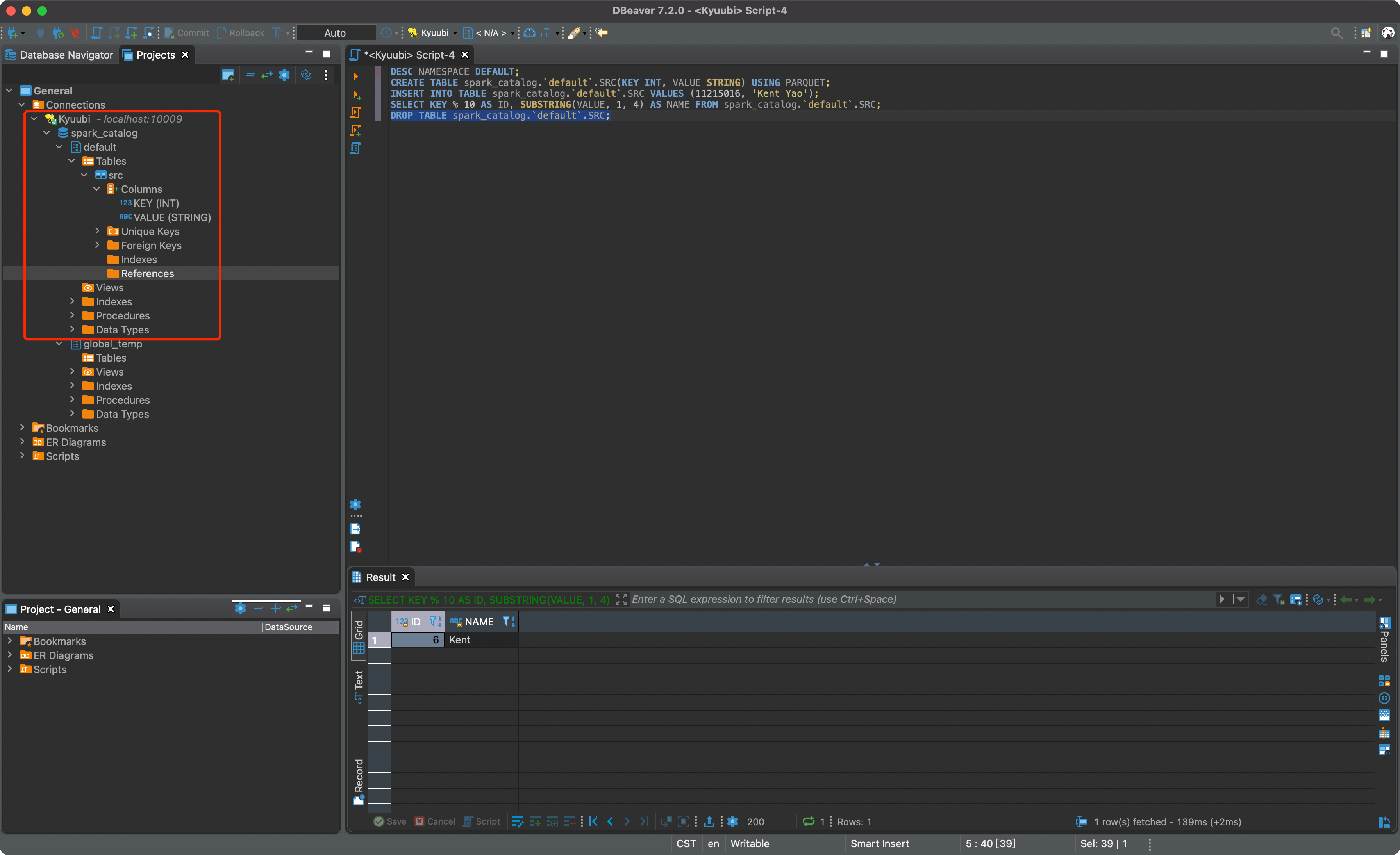Image resolution: width=1400 pixels, height=855 pixels.
Task: Open the SQL editor icon beside the Kyuubi connection
Action: tap(468, 32)
